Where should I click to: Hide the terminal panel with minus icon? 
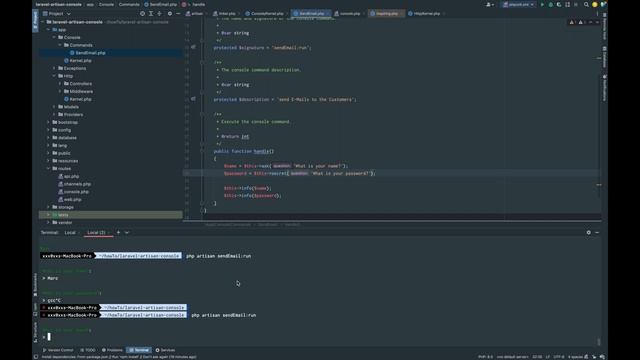click(x=597, y=233)
